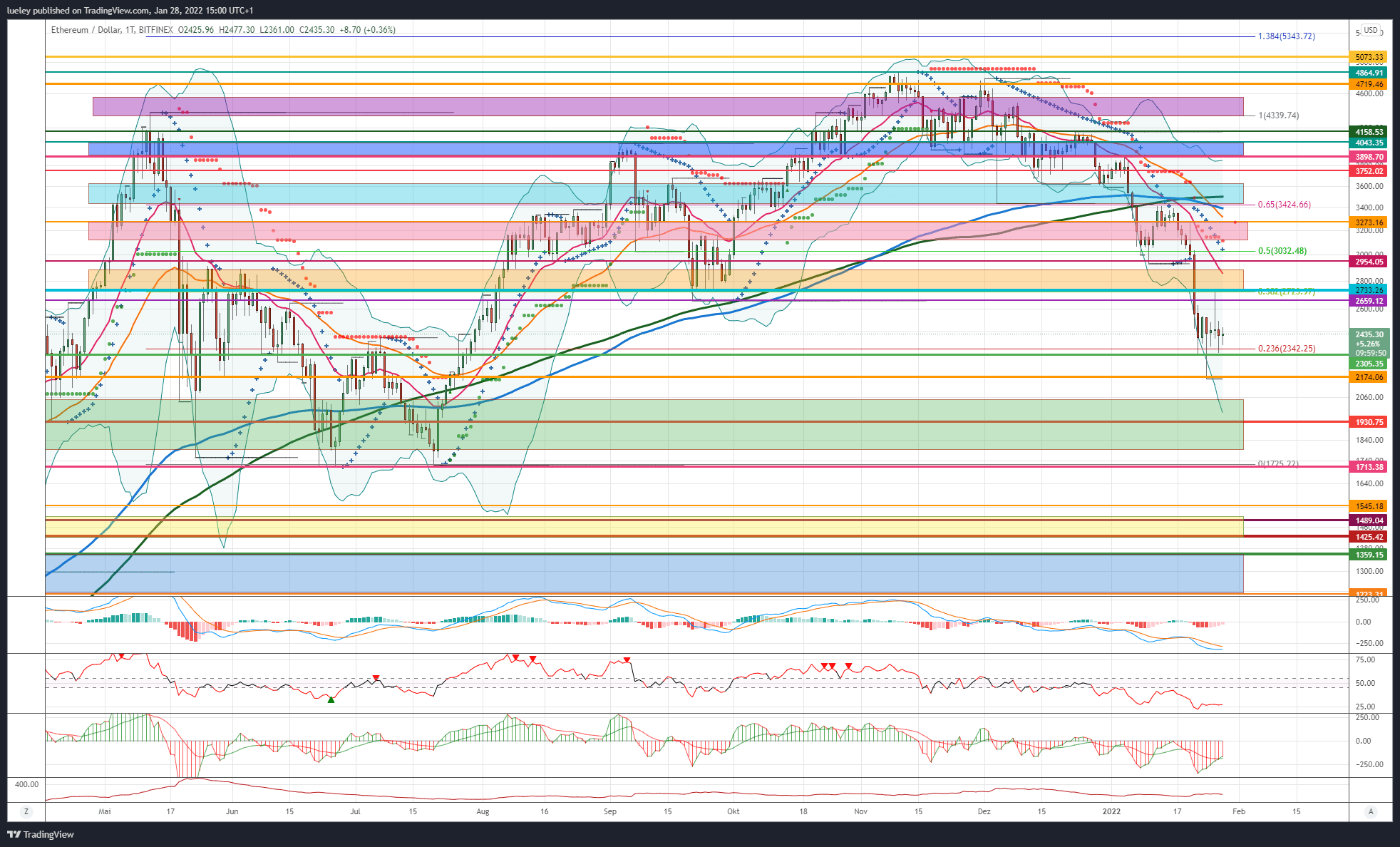Screen dimensions: 1400x847
Task: Select the 5073.33 price label
Action: (1369, 57)
